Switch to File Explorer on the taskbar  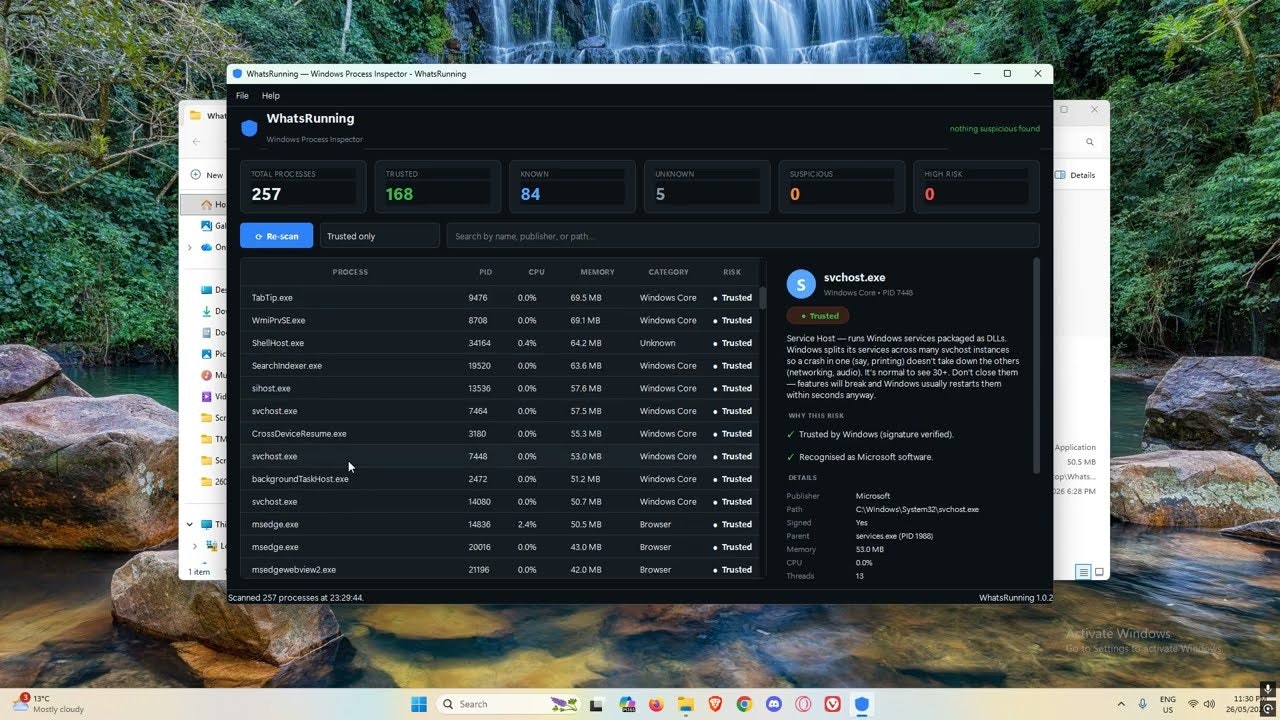686,704
